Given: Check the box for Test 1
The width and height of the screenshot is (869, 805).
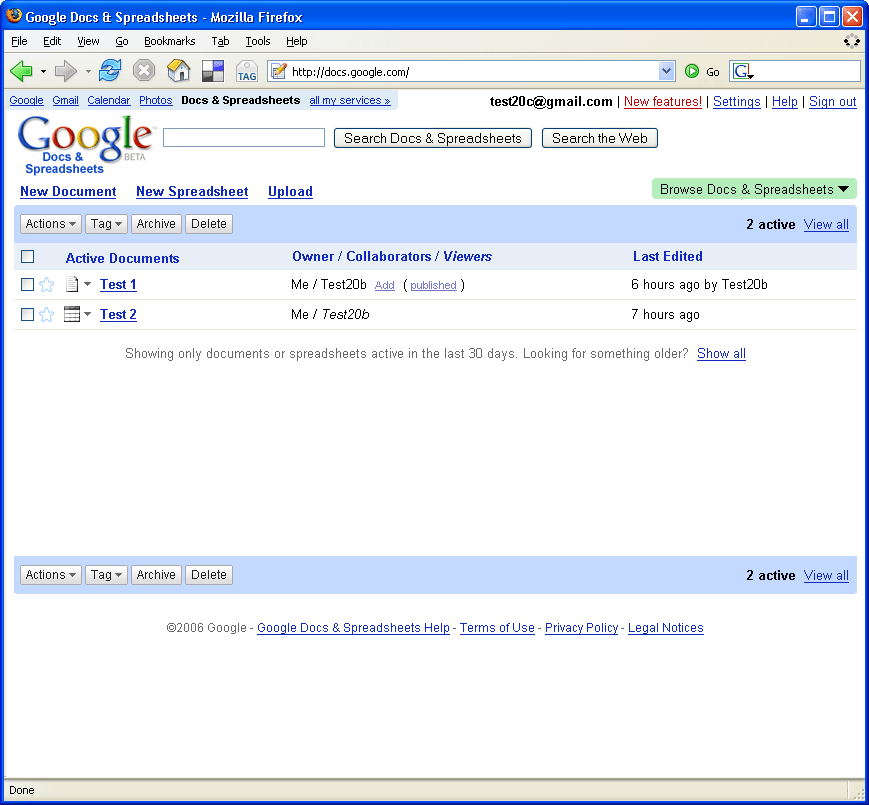Looking at the screenshot, I should pyautogui.click(x=27, y=284).
